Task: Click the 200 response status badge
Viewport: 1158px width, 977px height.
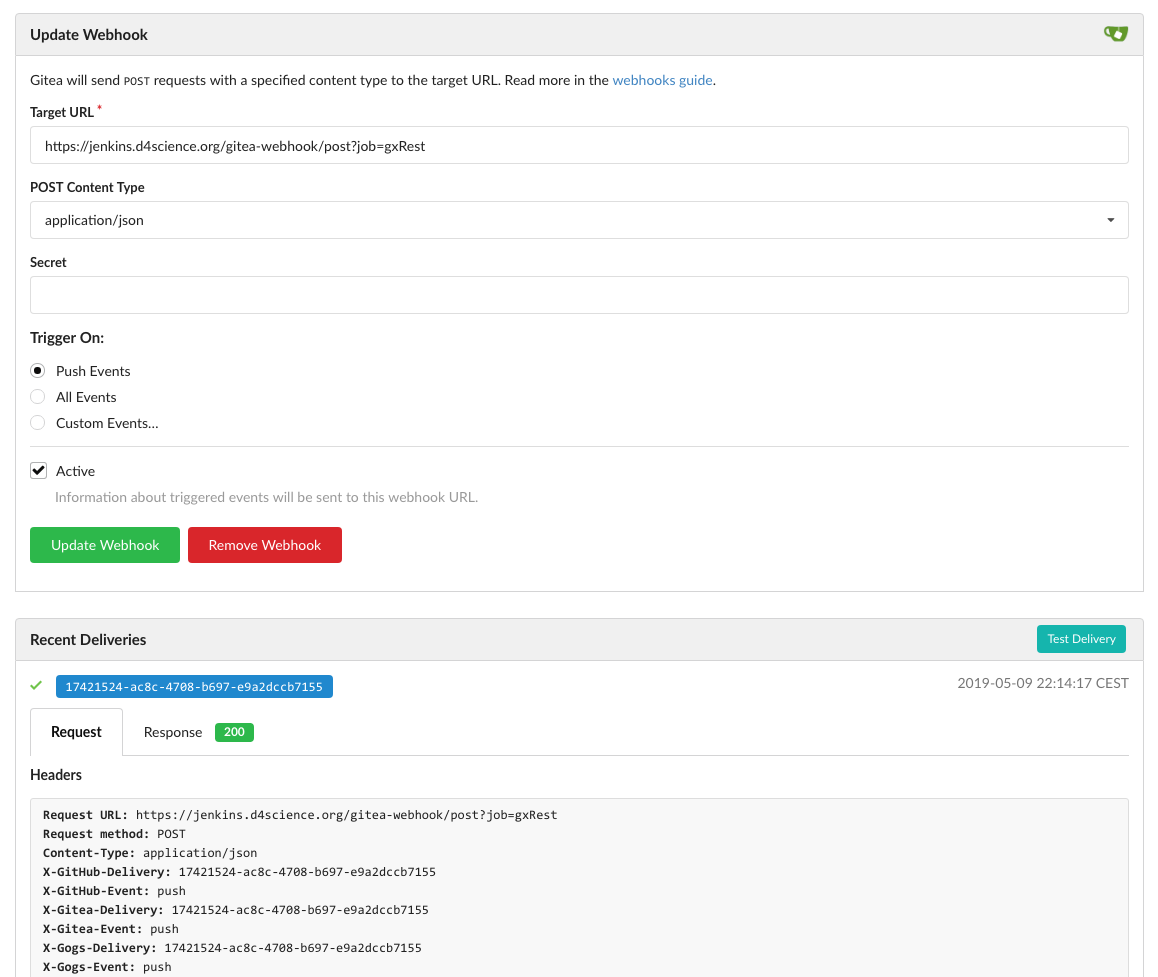Action: (234, 732)
